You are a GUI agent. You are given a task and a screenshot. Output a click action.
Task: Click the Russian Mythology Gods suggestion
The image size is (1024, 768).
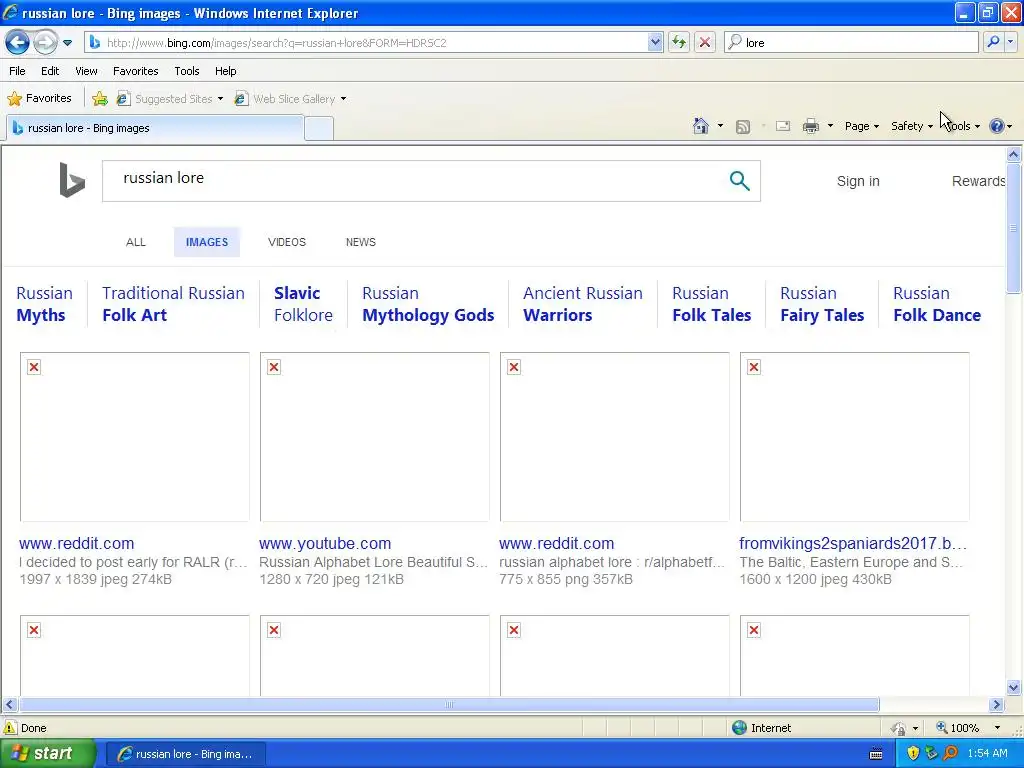(428, 304)
